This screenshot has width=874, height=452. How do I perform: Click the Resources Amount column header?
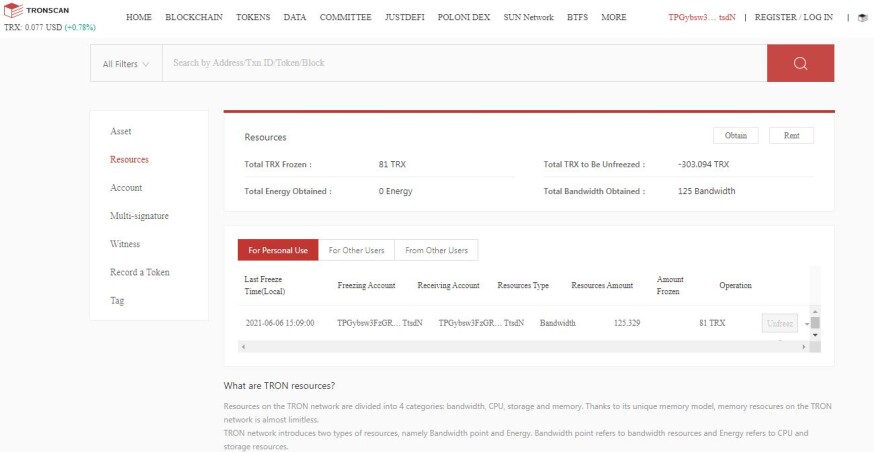(602, 285)
